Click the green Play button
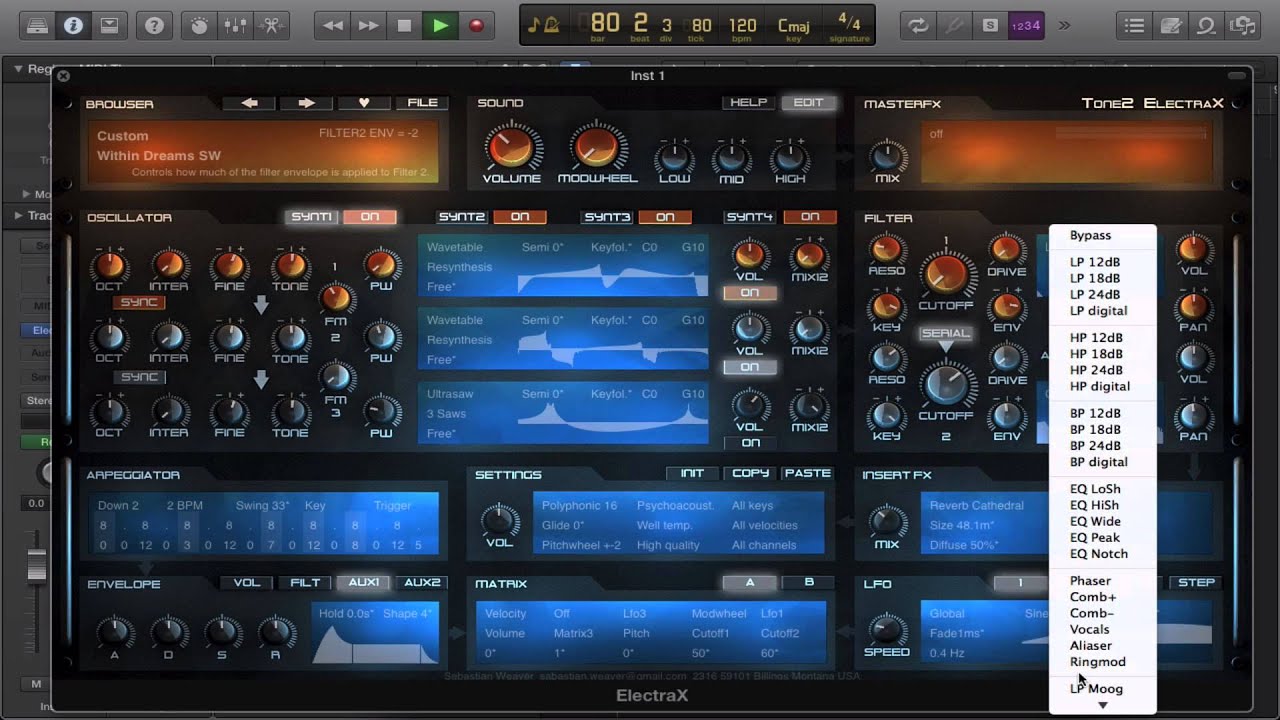 (440, 26)
